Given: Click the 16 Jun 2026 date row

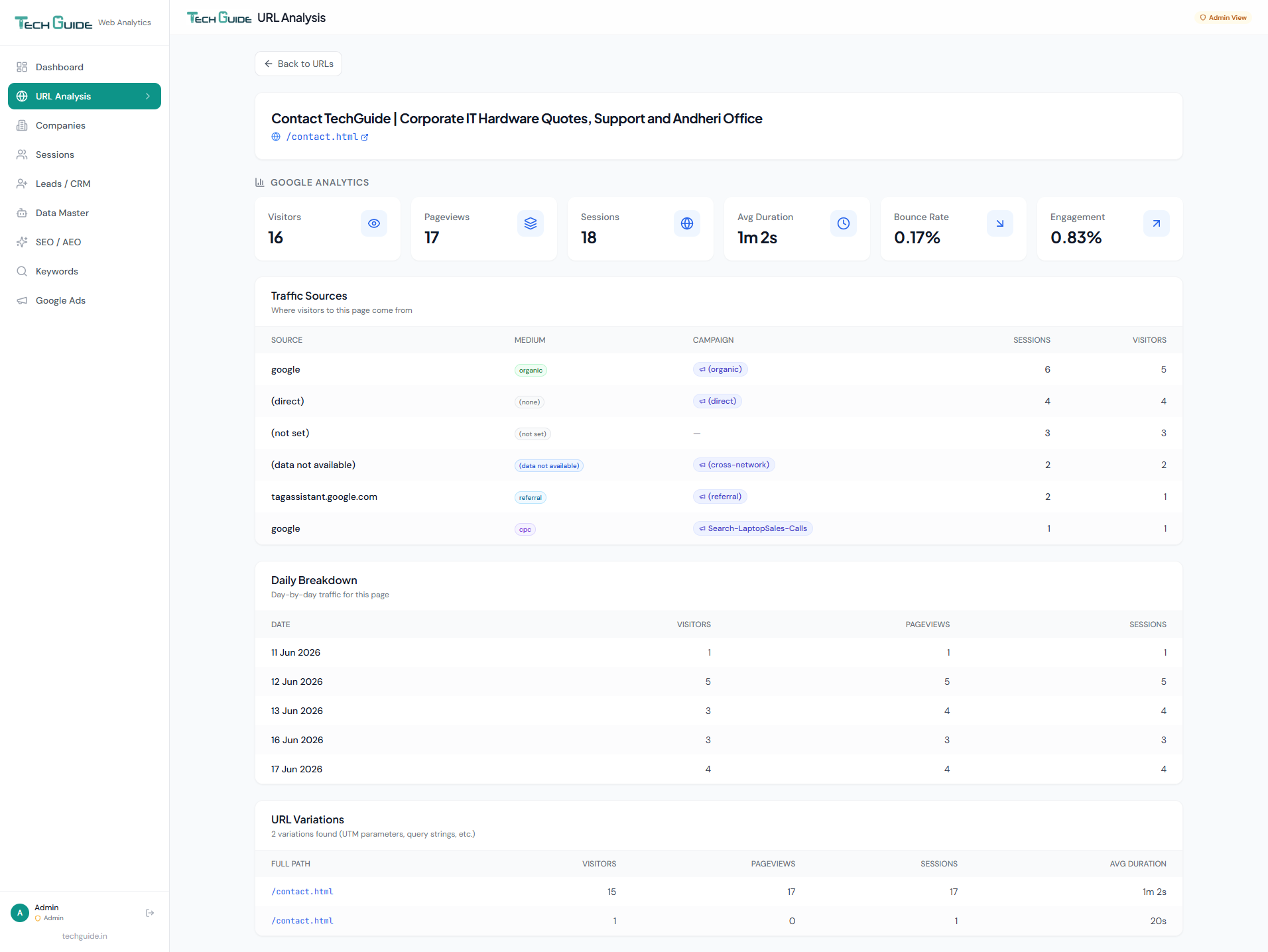Looking at the screenshot, I should [x=719, y=740].
